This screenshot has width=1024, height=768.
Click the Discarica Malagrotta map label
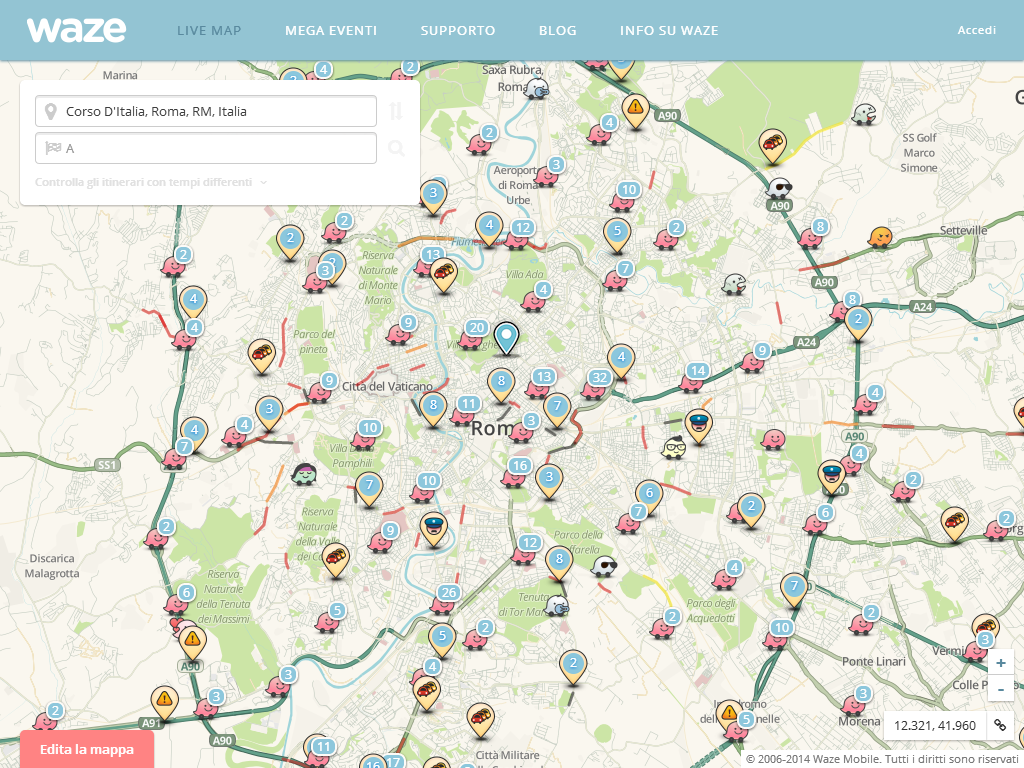coord(52,566)
